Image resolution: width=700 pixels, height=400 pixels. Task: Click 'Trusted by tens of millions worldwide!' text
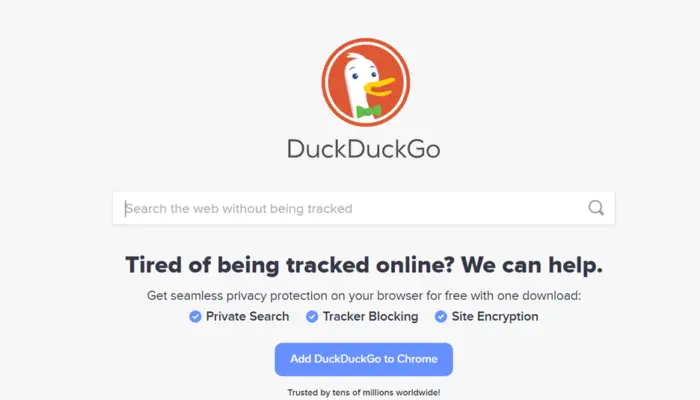tap(364, 392)
